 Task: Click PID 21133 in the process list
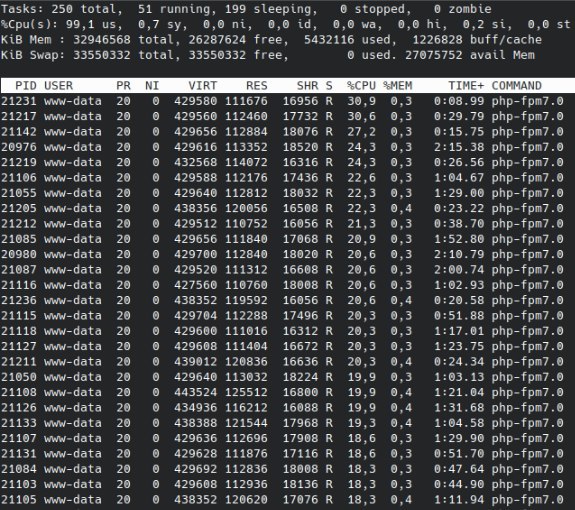pos(19,423)
